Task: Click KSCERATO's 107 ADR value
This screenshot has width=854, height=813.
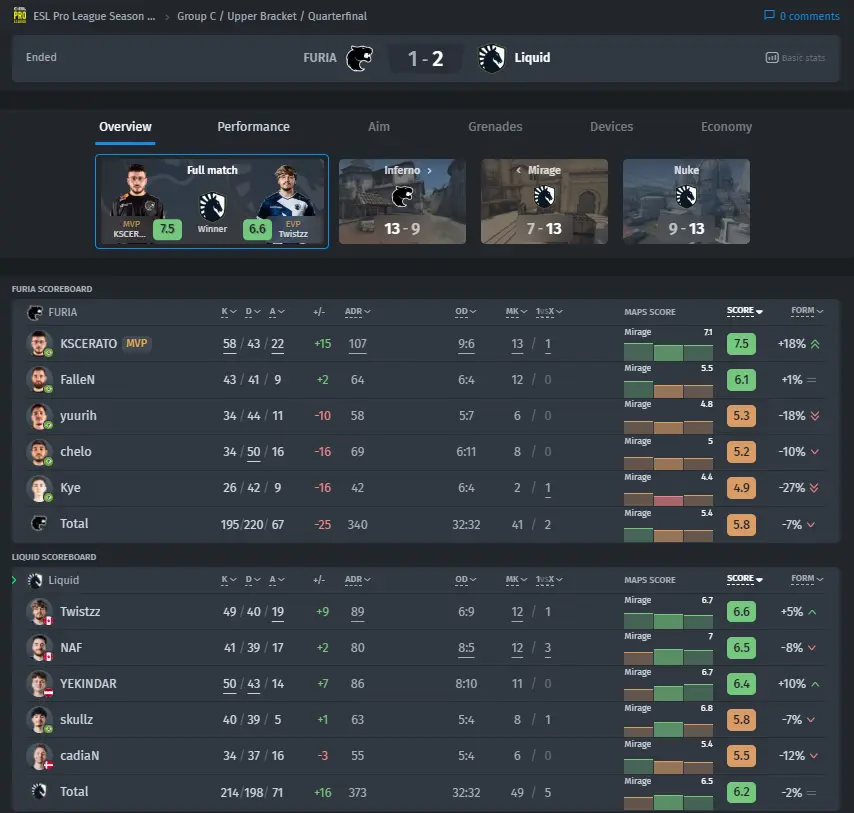Action: (x=357, y=344)
